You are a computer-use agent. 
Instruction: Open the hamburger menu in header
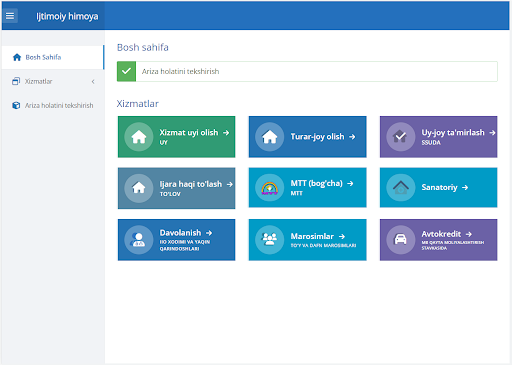tap(10, 16)
